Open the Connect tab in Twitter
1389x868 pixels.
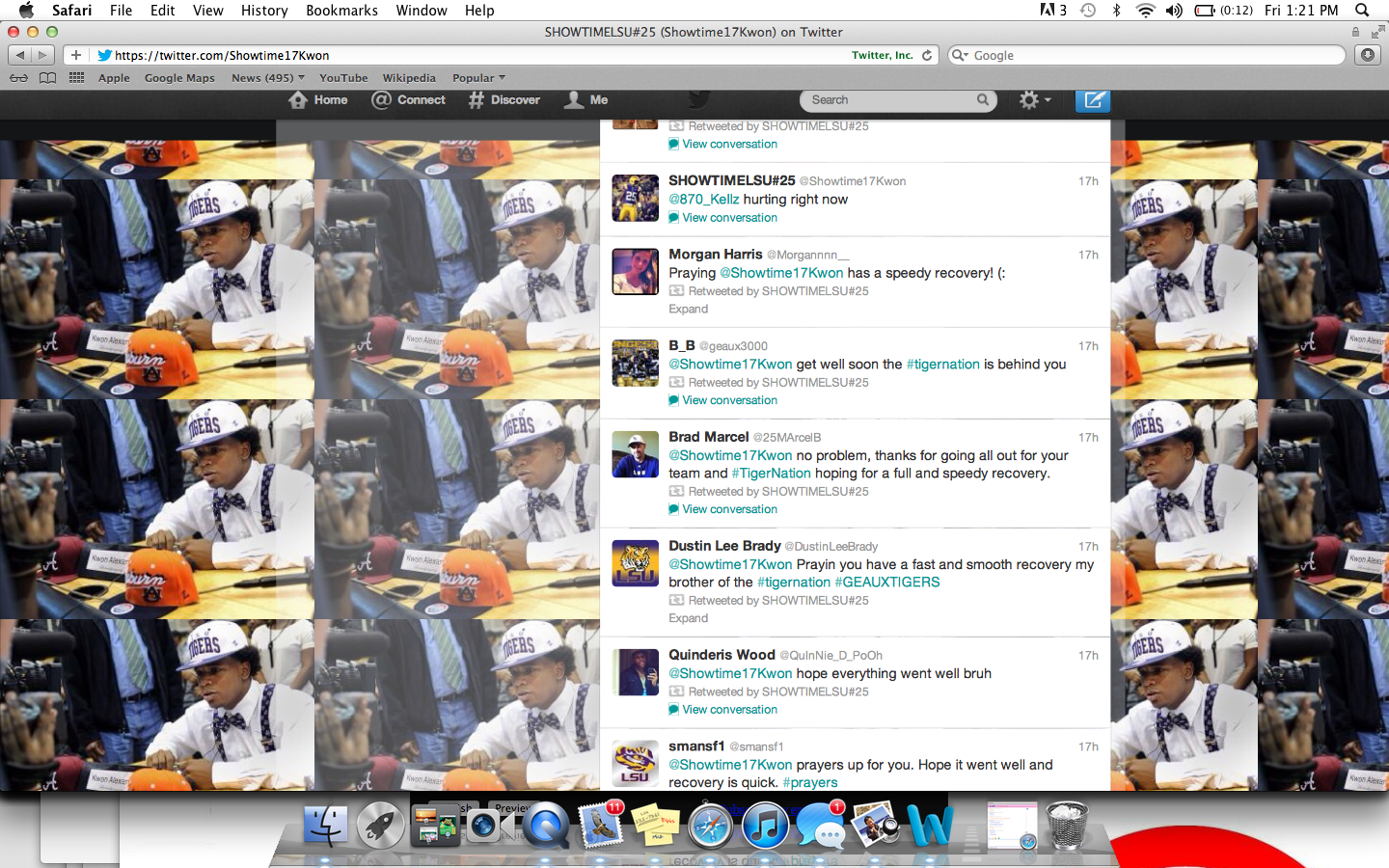coord(409,100)
